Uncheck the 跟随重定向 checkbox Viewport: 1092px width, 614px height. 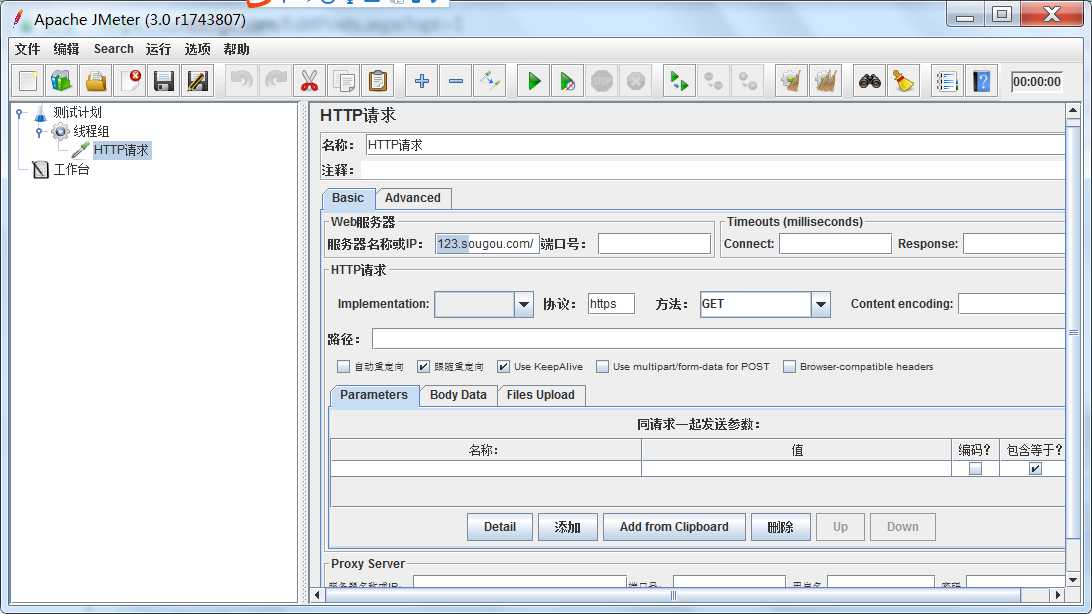423,366
